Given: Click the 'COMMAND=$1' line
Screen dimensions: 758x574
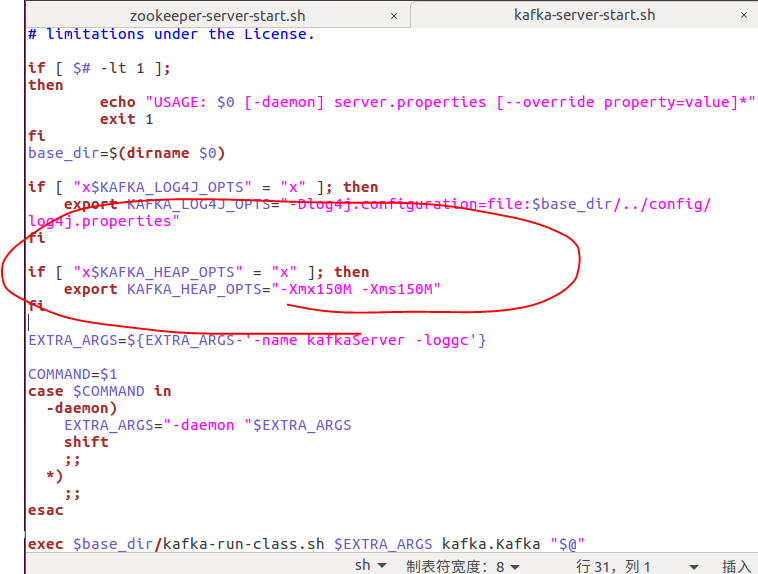Looking at the screenshot, I should (x=73, y=374).
